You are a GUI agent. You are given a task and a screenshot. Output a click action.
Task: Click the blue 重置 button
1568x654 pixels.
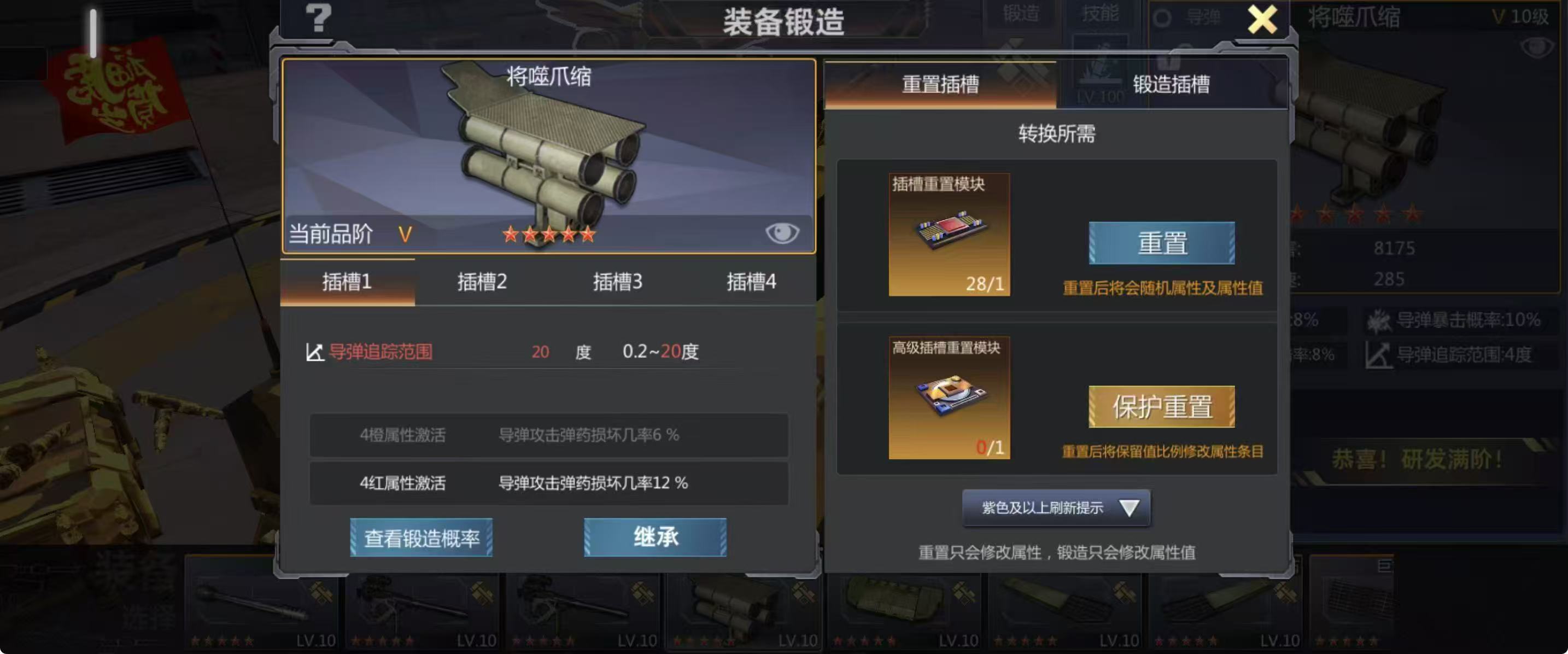coord(1161,243)
